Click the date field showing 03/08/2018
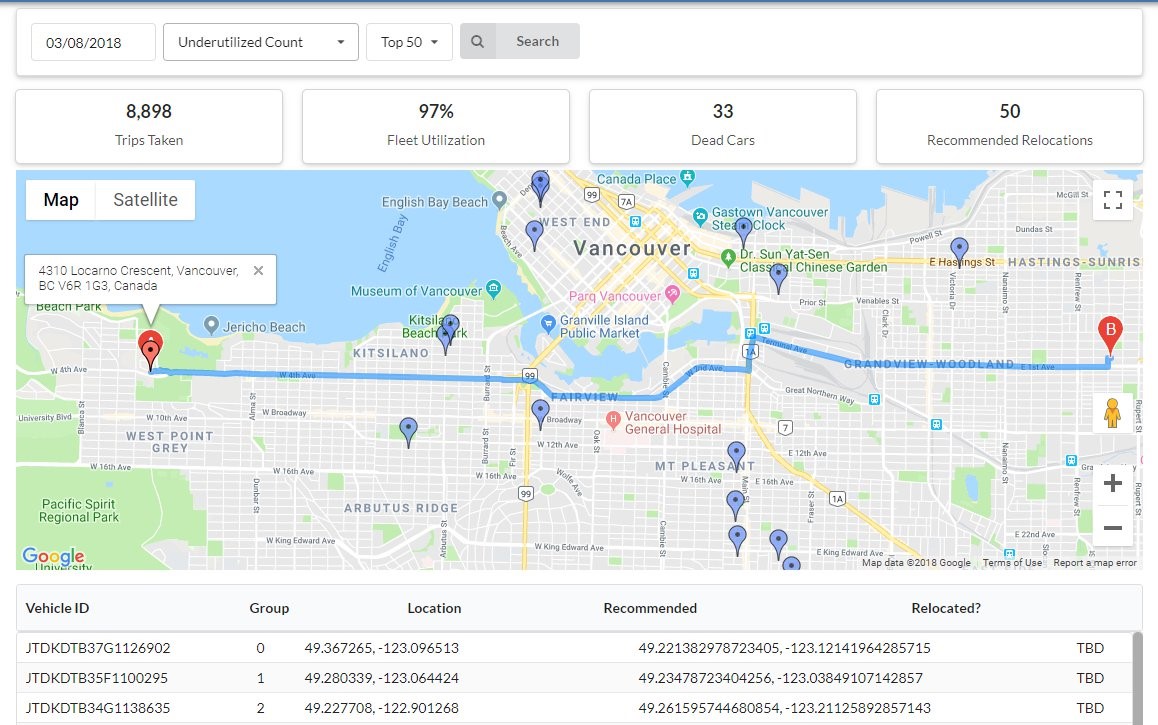 click(93, 42)
